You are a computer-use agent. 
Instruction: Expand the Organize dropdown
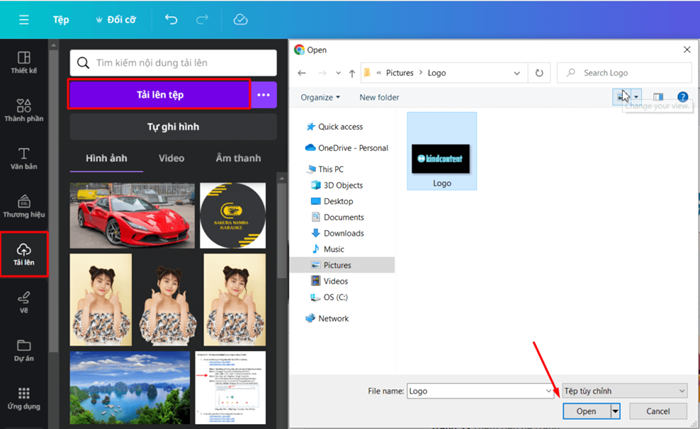(x=320, y=97)
